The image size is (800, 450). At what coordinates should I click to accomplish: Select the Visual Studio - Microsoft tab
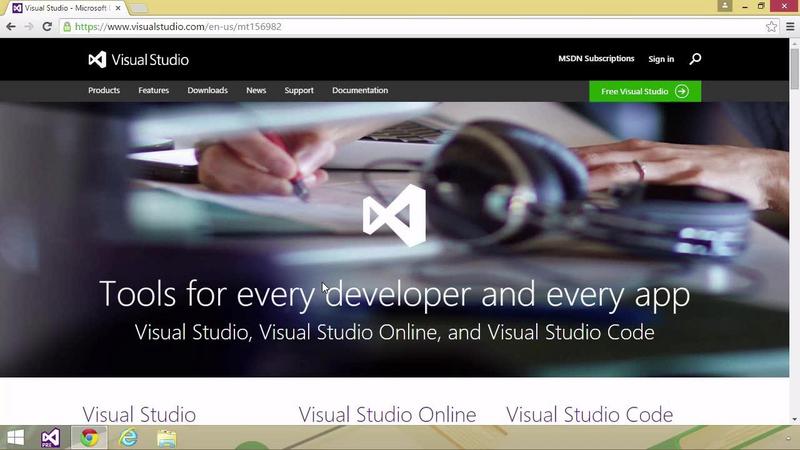(x=66, y=8)
